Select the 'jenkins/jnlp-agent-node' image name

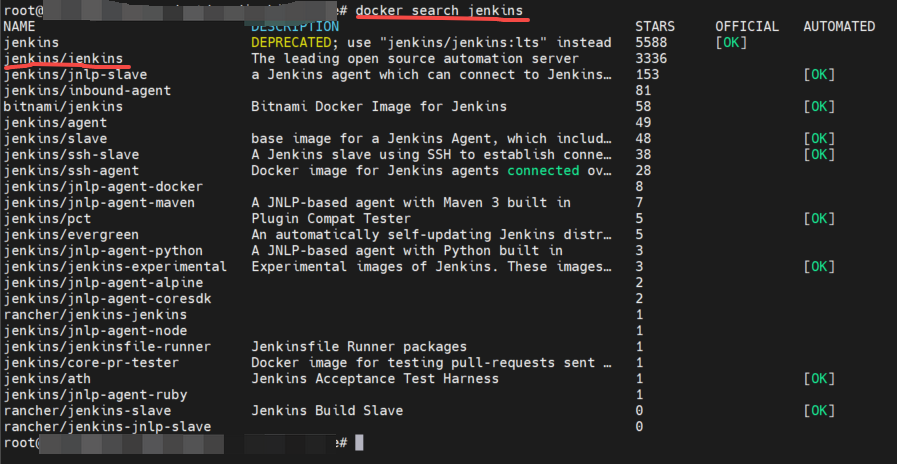[95, 331]
